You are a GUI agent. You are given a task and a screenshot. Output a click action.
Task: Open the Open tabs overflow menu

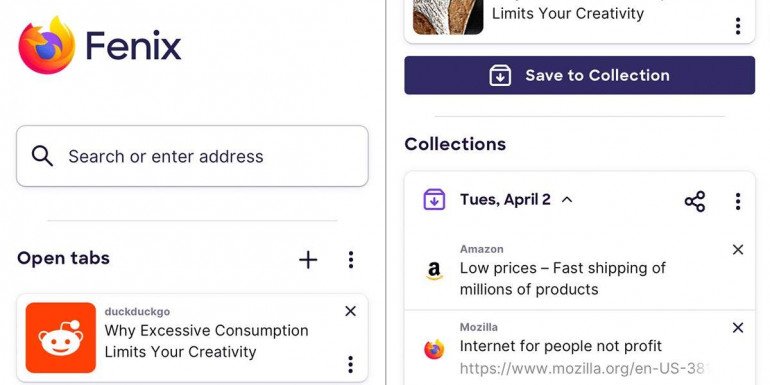click(x=351, y=260)
